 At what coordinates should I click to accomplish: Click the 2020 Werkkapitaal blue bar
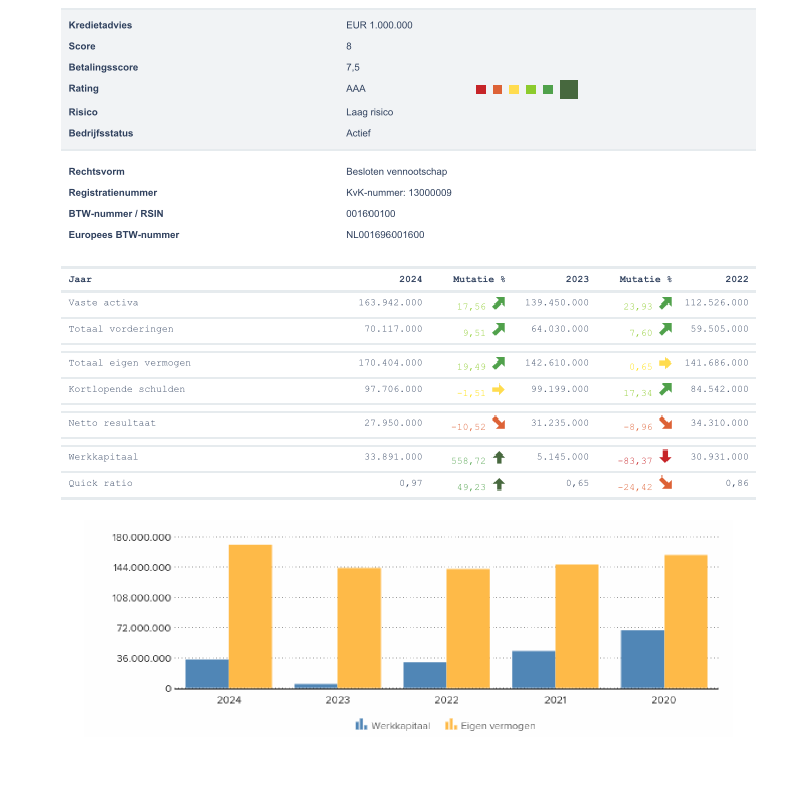[x=642, y=659]
